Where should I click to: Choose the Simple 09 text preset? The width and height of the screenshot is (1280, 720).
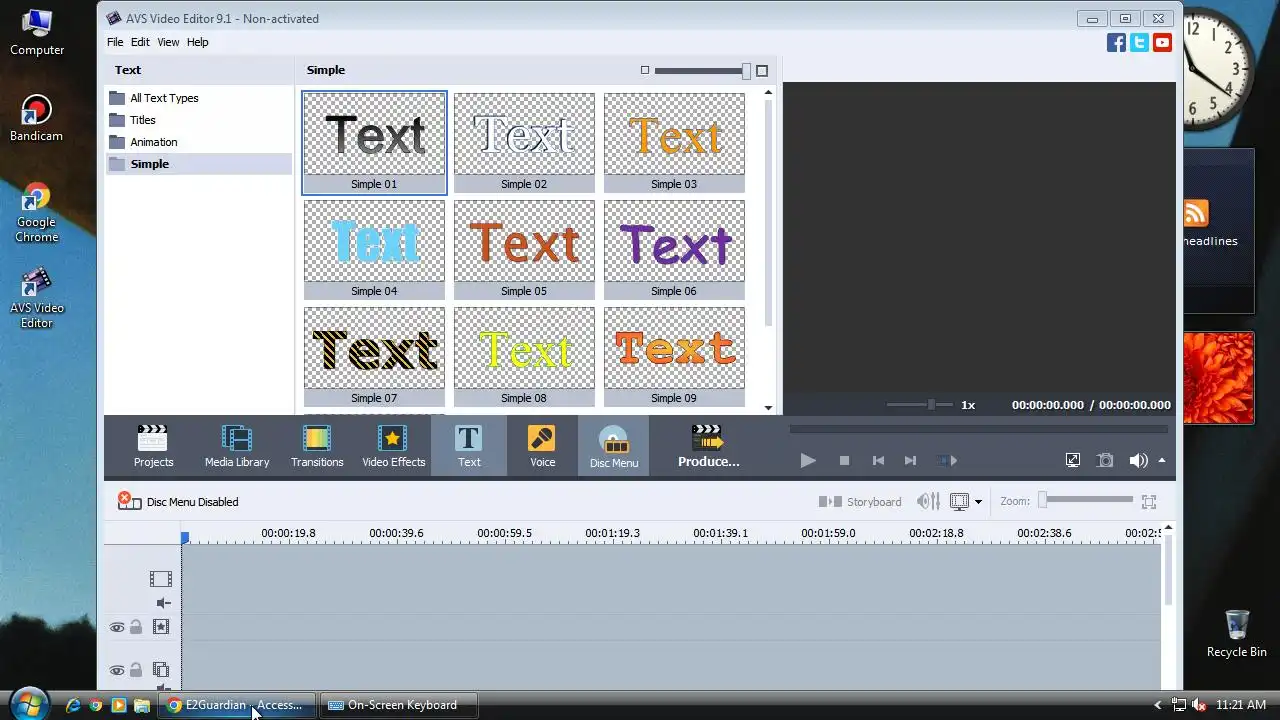(674, 356)
